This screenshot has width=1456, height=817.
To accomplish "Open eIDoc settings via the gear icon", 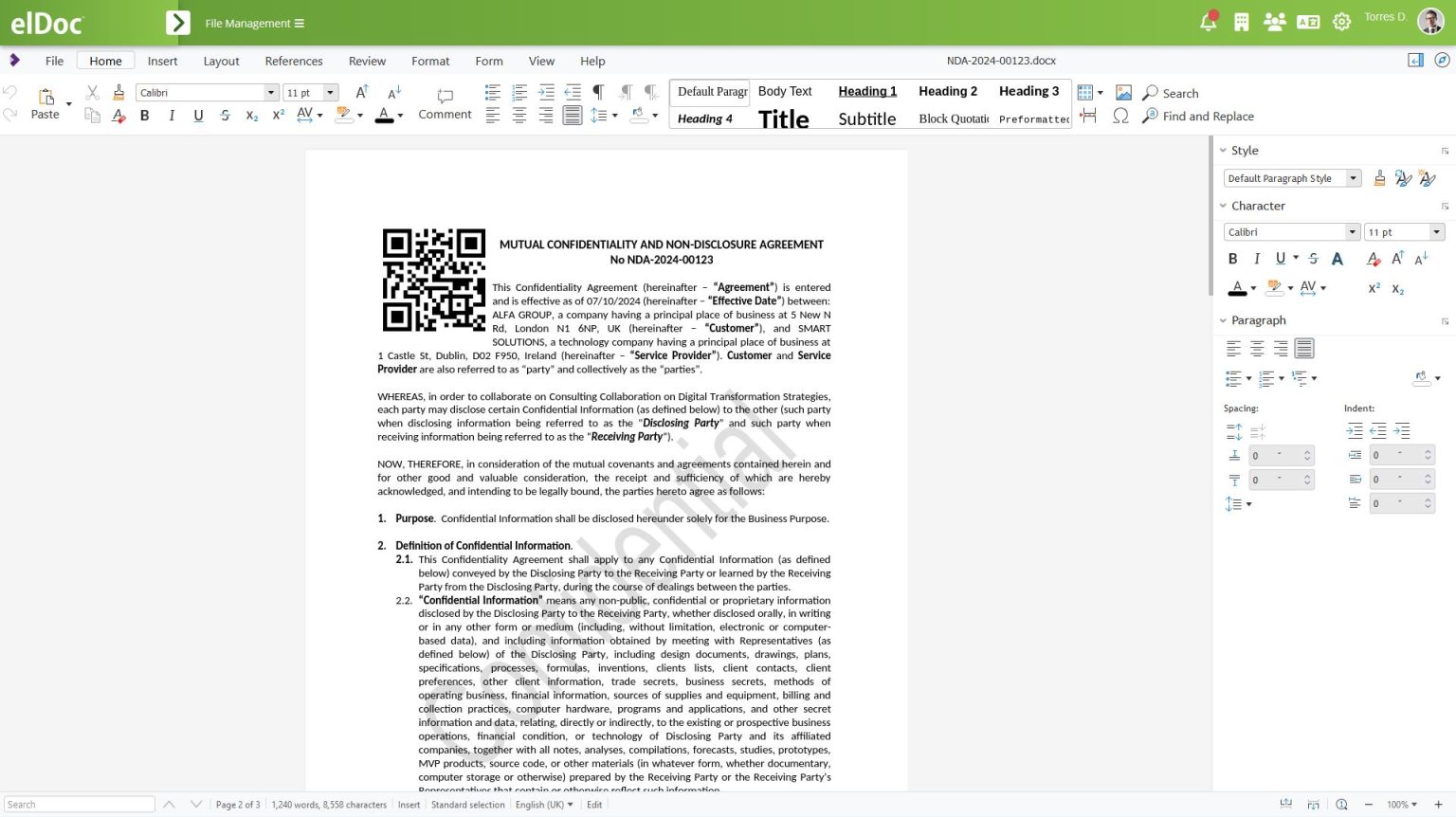I will click(x=1341, y=21).
